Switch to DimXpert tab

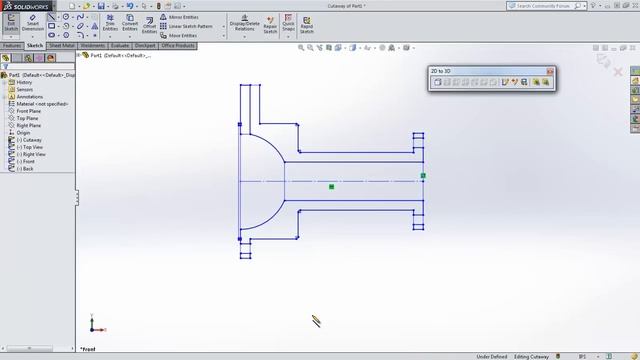tap(145, 46)
